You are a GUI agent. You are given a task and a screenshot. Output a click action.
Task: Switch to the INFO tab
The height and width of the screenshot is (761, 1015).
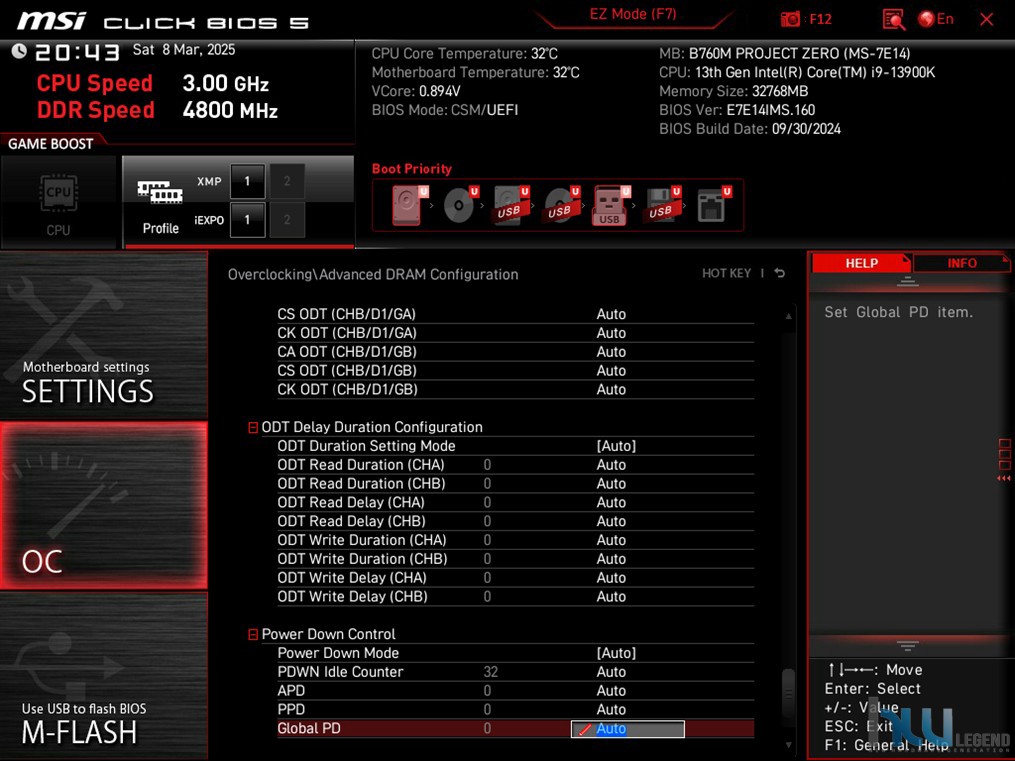pos(961,263)
